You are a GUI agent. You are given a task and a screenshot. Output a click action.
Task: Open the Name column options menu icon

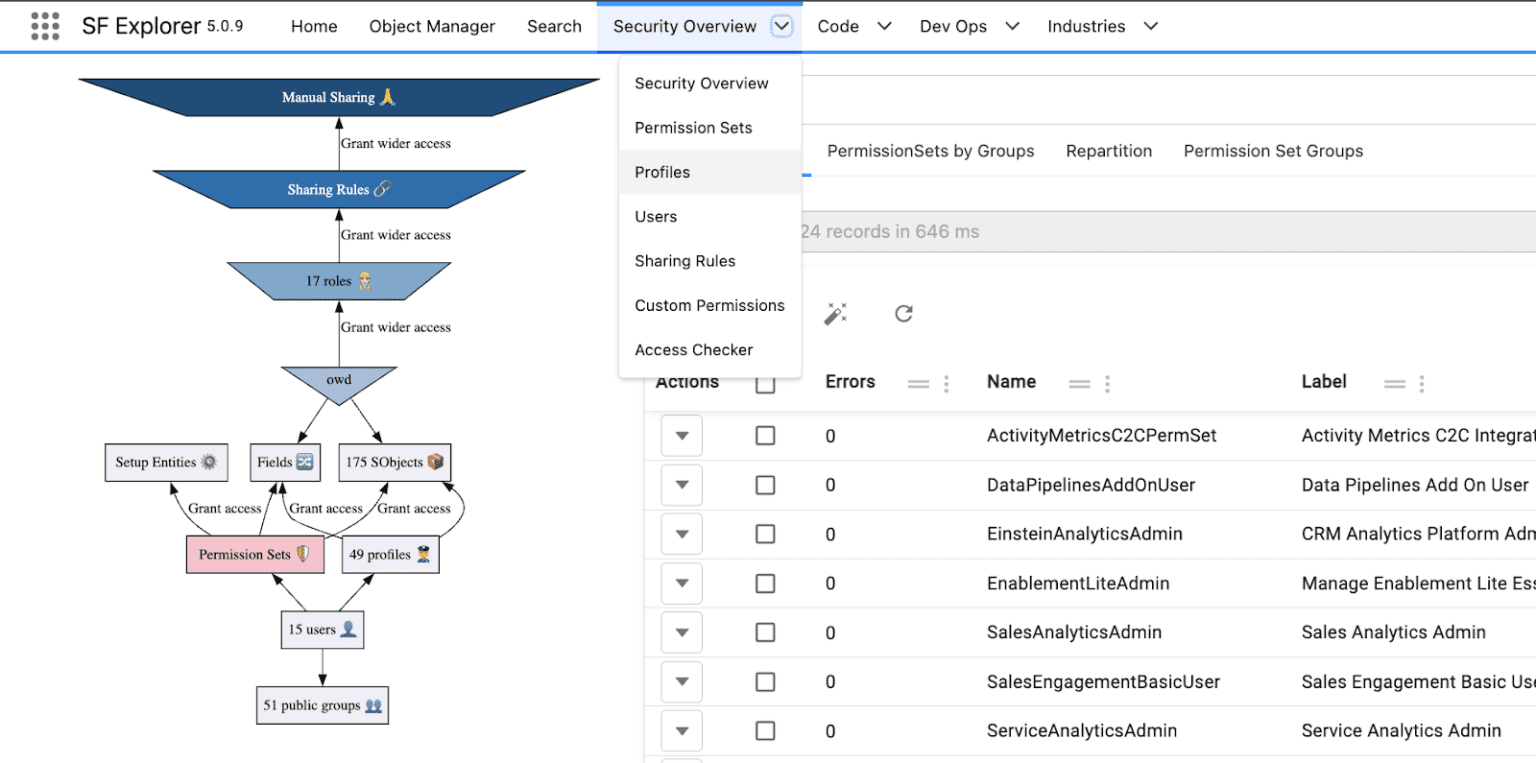(1107, 383)
